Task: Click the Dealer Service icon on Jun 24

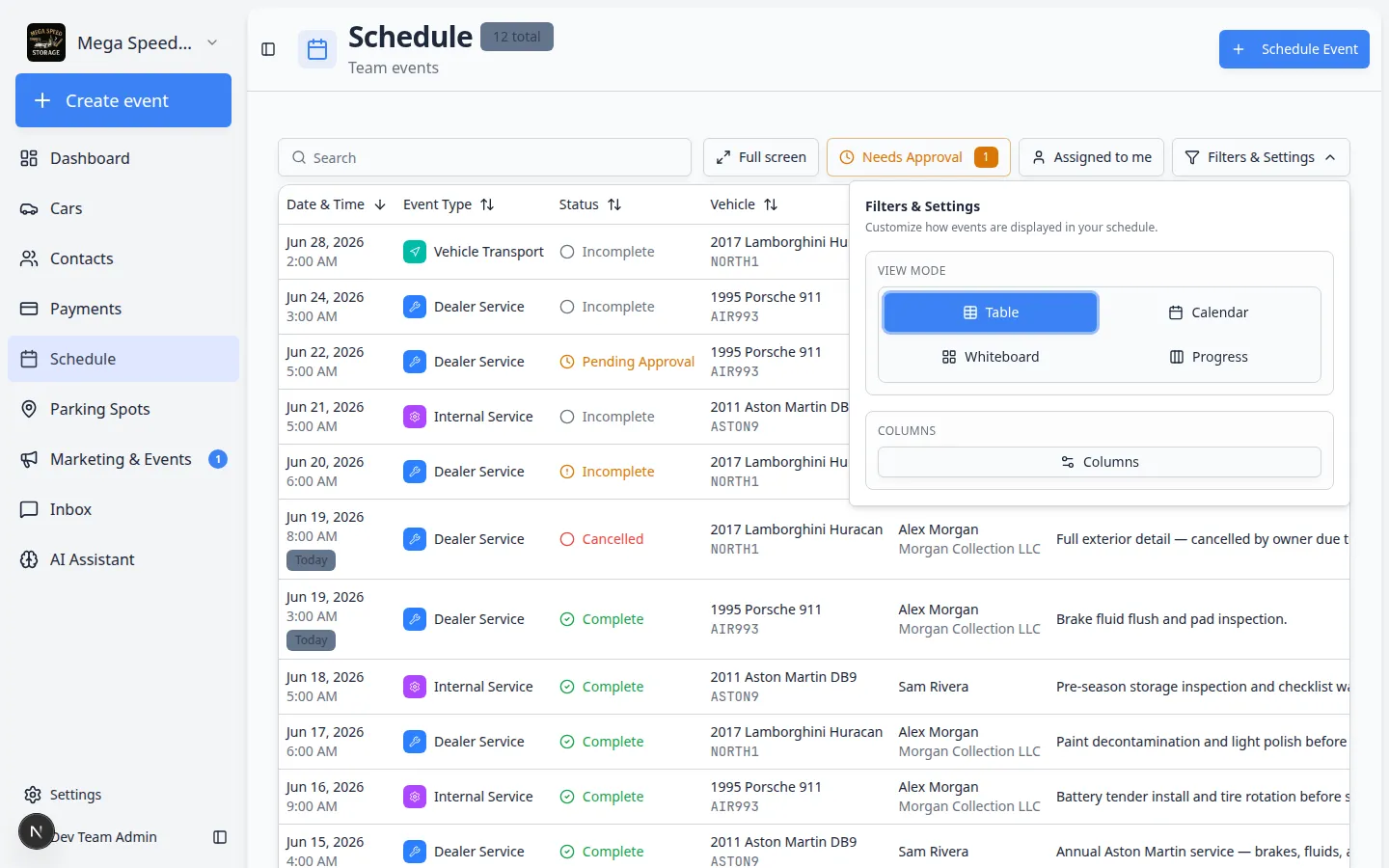Action: point(414,307)
